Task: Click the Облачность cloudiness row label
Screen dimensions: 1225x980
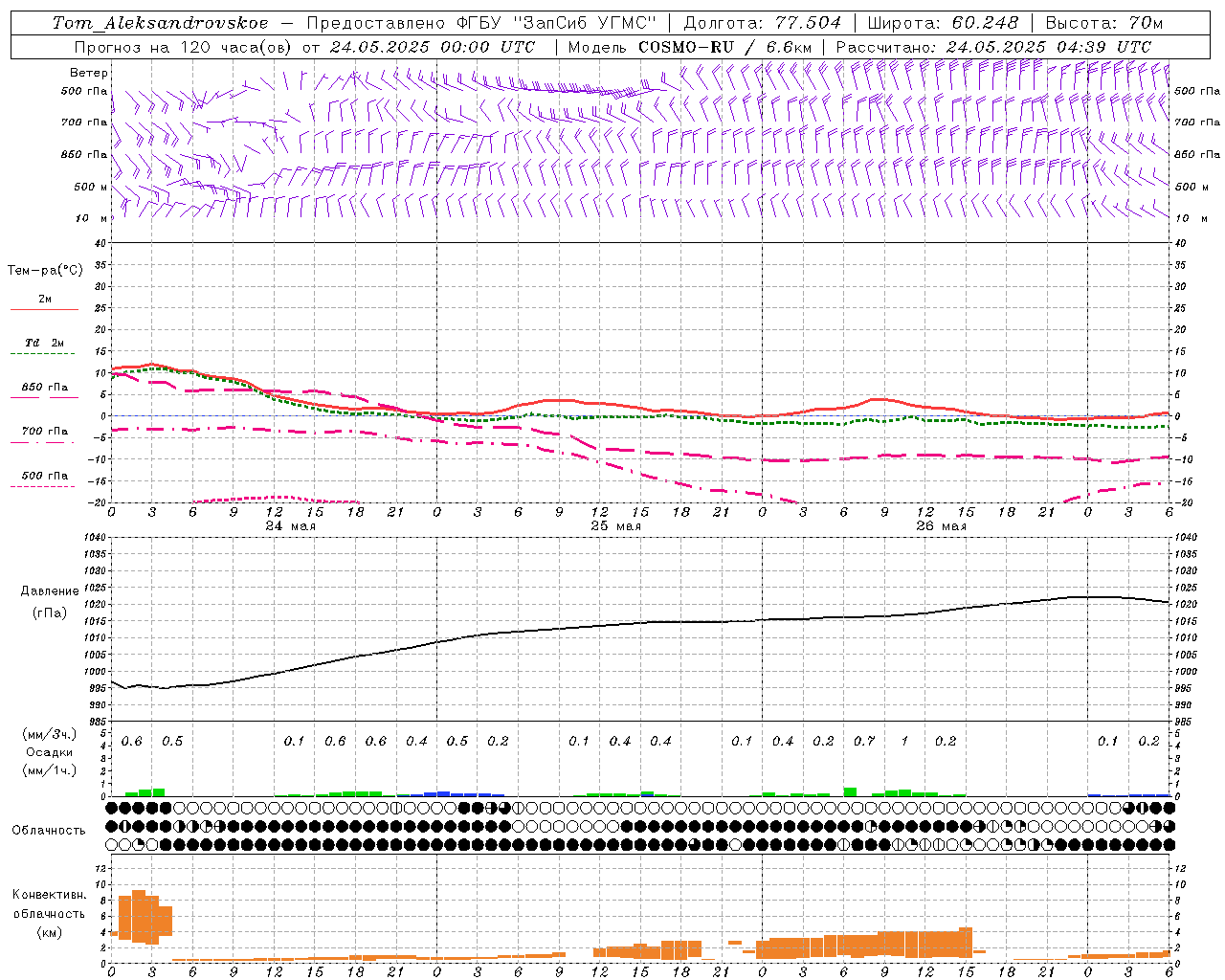Action: pyautogui.click(x=49, y=831)
